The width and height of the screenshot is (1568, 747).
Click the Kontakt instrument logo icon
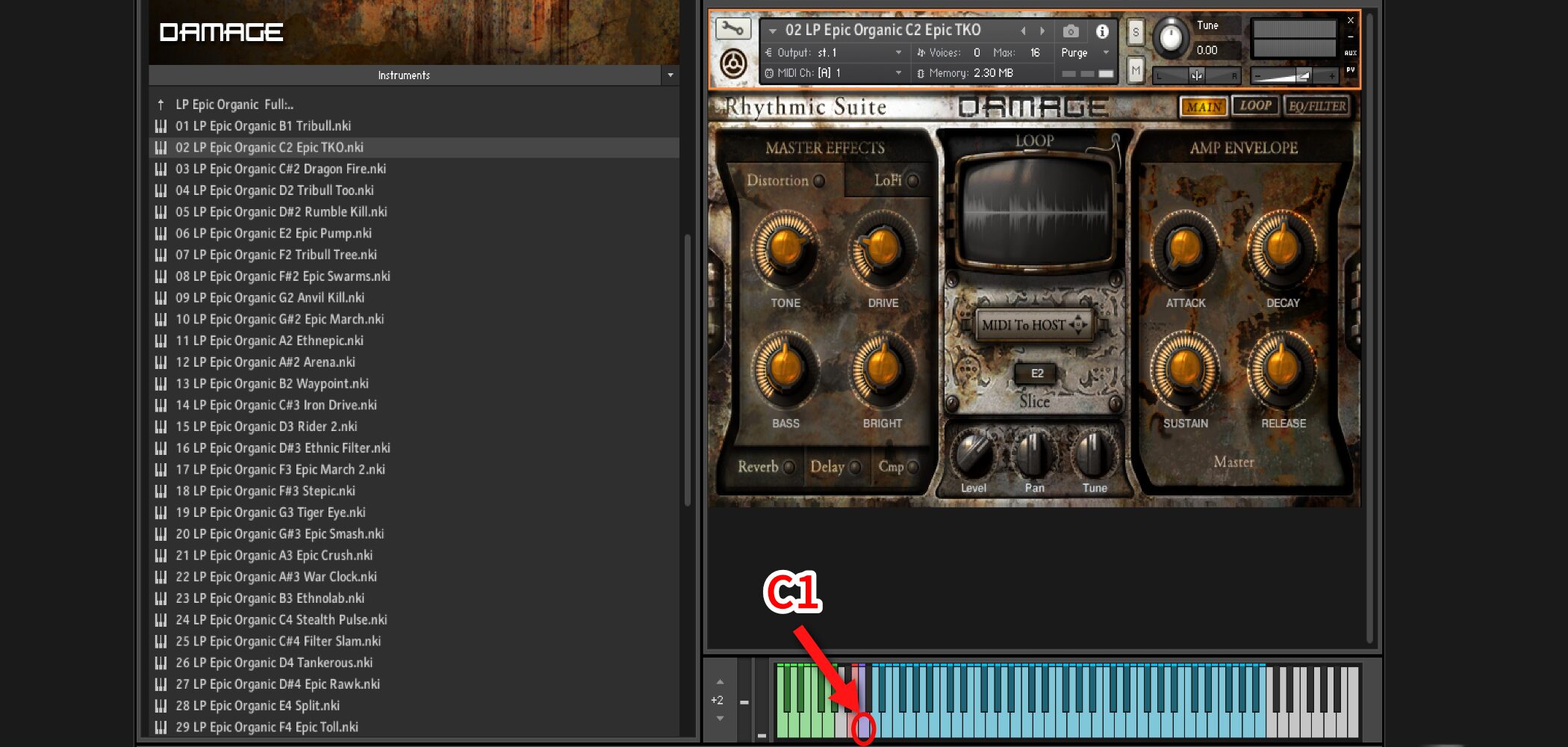[733, 64]
